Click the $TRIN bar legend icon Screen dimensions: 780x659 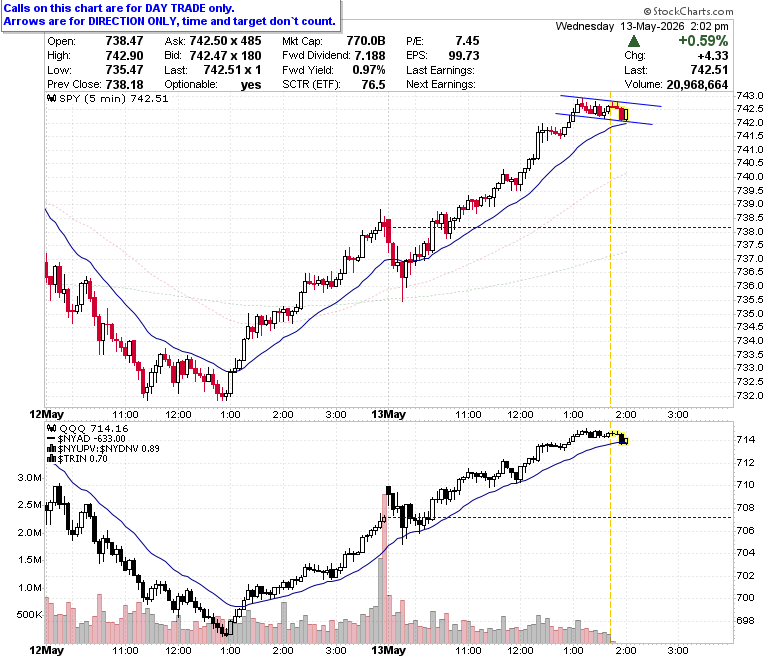click(x=51, y=459)
